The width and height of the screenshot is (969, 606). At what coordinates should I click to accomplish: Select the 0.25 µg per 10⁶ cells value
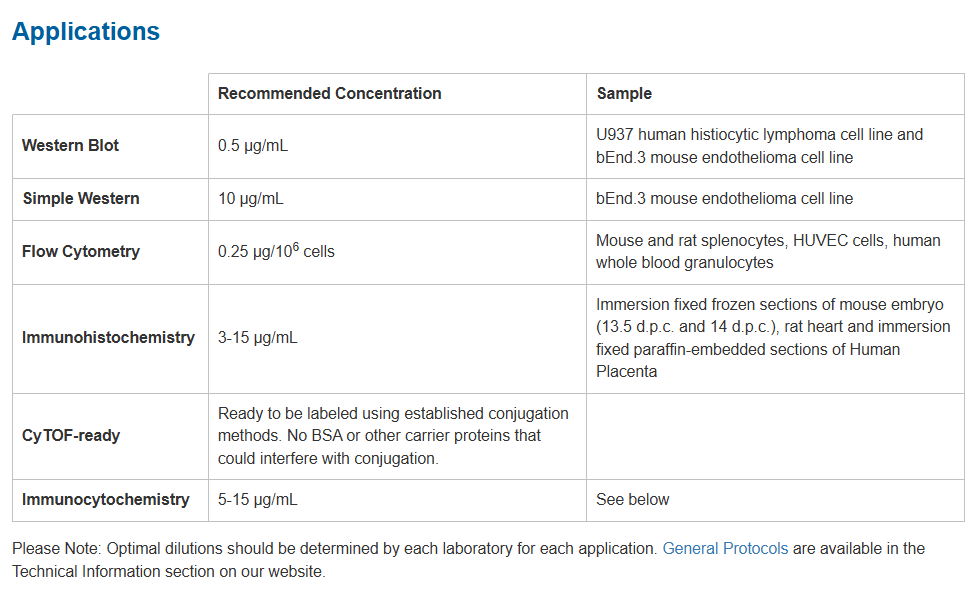[276, 252]
